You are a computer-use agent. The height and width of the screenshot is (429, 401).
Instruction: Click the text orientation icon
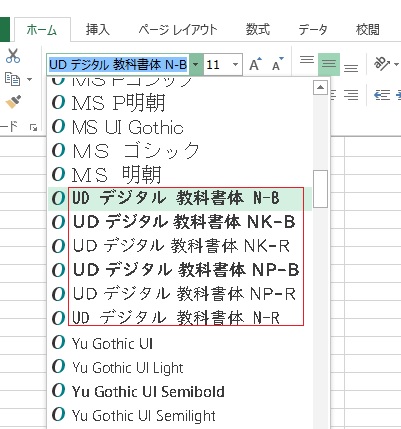coord(382,63)
